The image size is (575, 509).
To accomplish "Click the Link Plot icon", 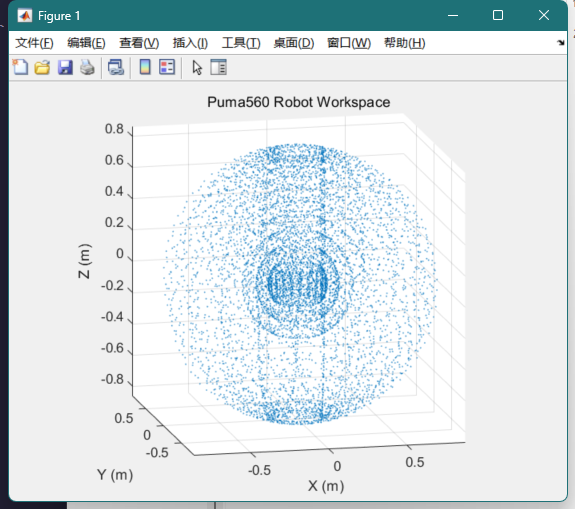I will pos(116,67).
